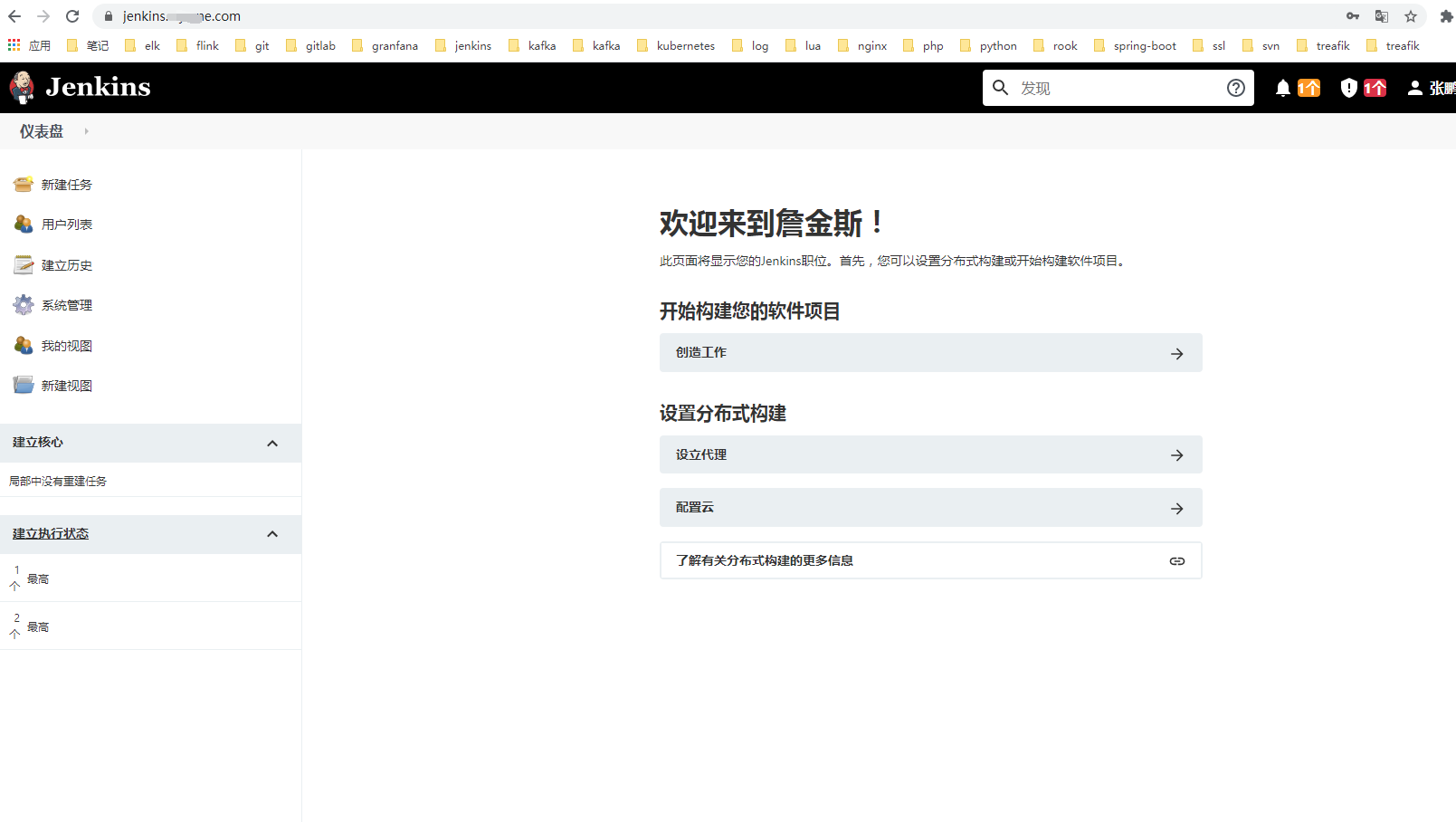Screen dimensions: 1456x822
Task: Click the address bar URL
Action: pyautogui.click(x=182, y=16)
